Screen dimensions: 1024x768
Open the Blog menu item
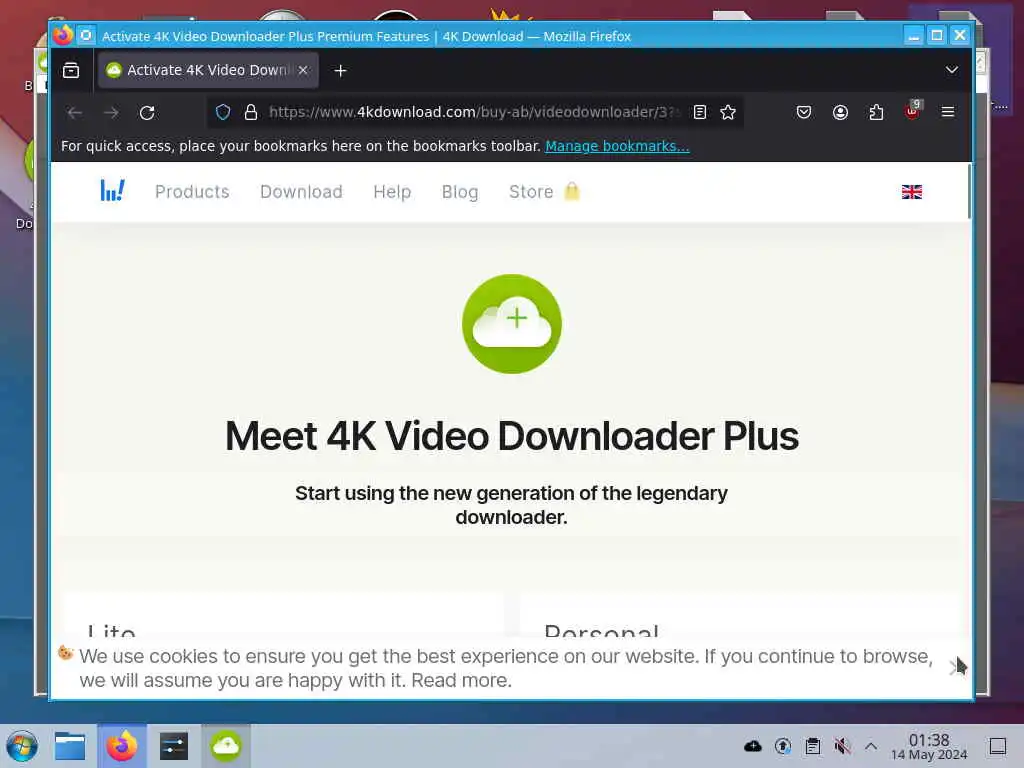coord(460,191)
